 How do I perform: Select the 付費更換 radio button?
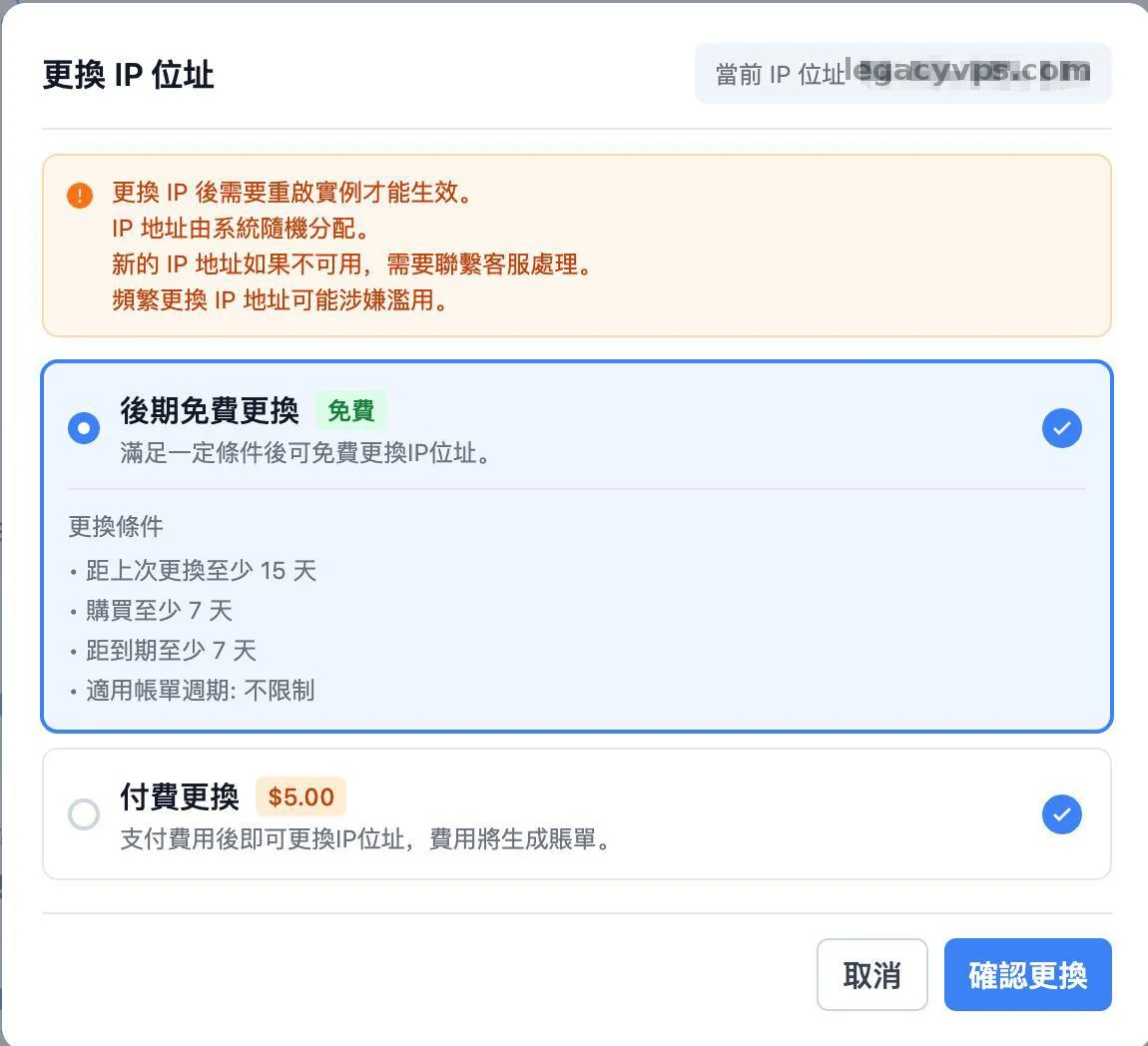tap(84, 814)
